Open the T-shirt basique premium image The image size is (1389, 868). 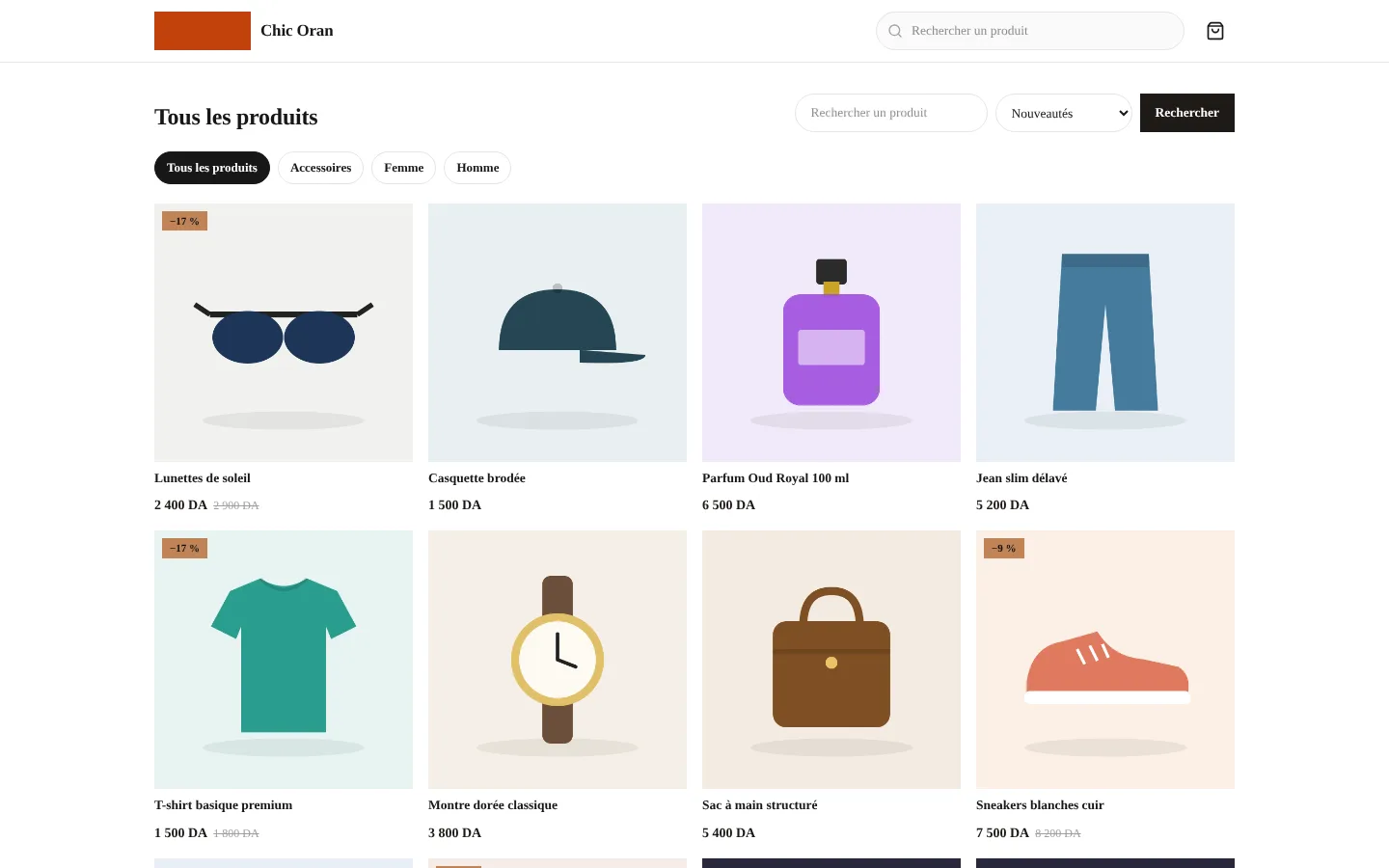coord(284,660)
